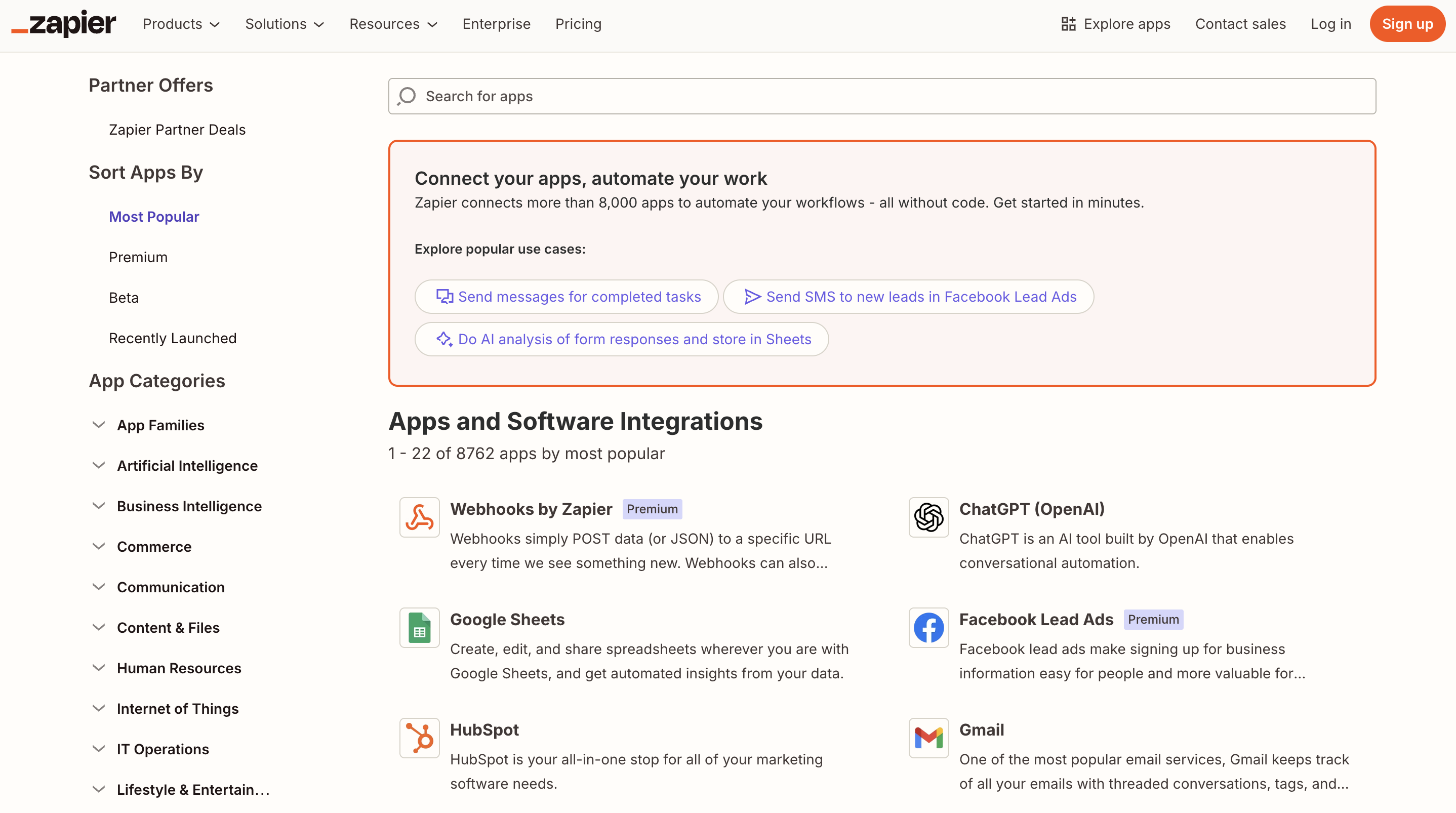Expand the App Families category

98,425
